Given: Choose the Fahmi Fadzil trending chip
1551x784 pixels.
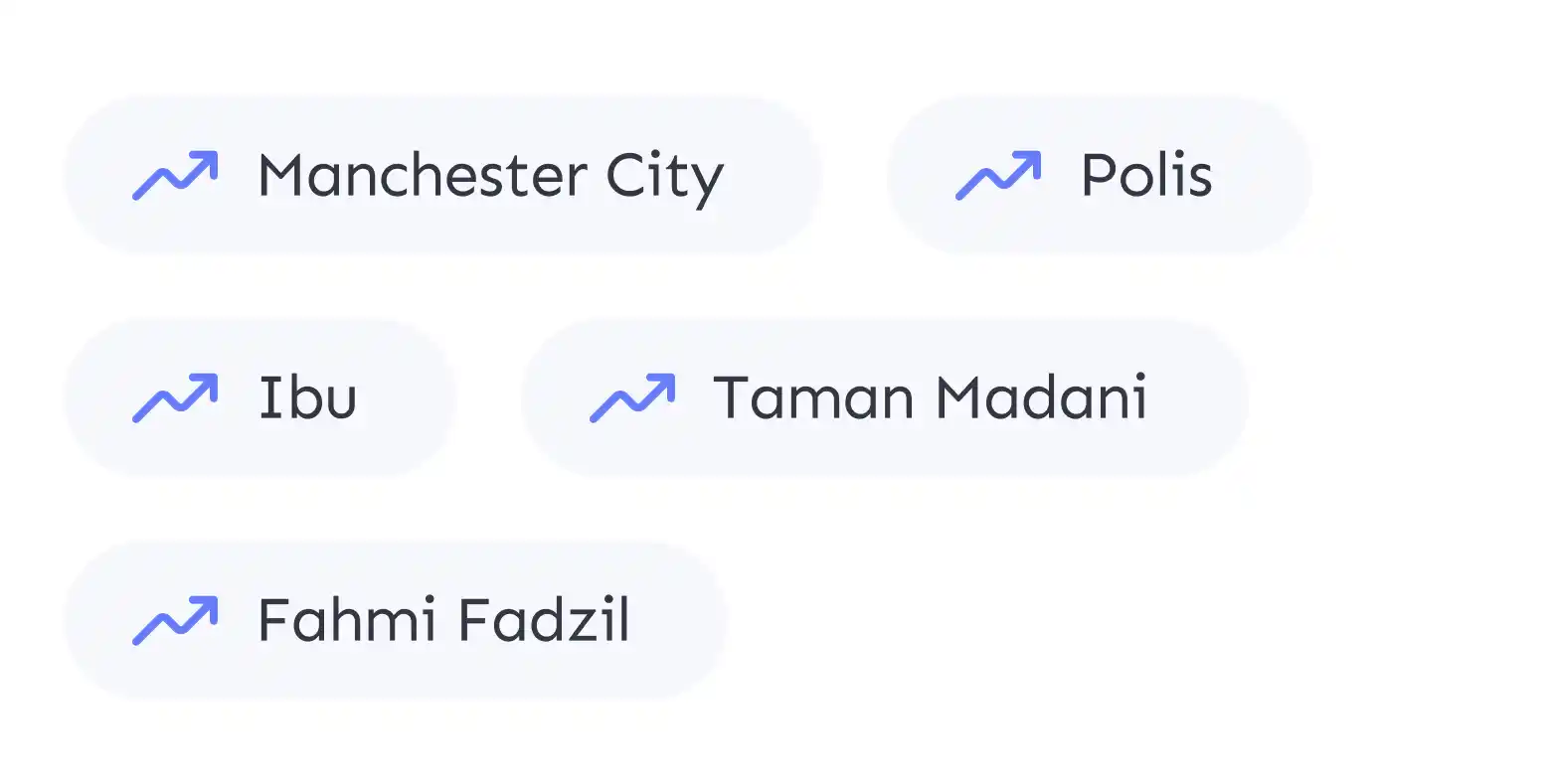Looking at the screenshot, I should pos(396,621).
